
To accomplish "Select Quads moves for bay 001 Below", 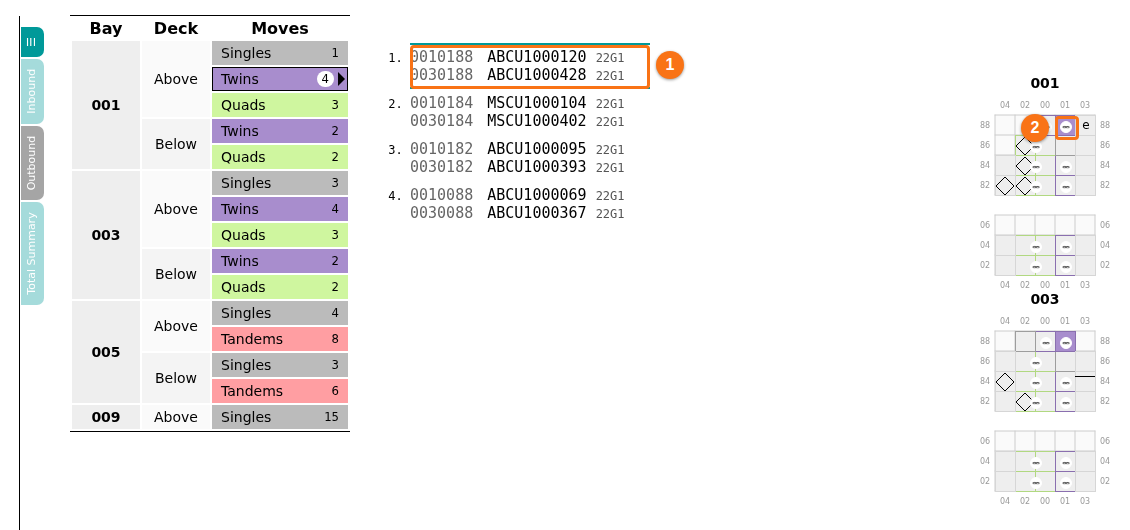I will point(280,157).
